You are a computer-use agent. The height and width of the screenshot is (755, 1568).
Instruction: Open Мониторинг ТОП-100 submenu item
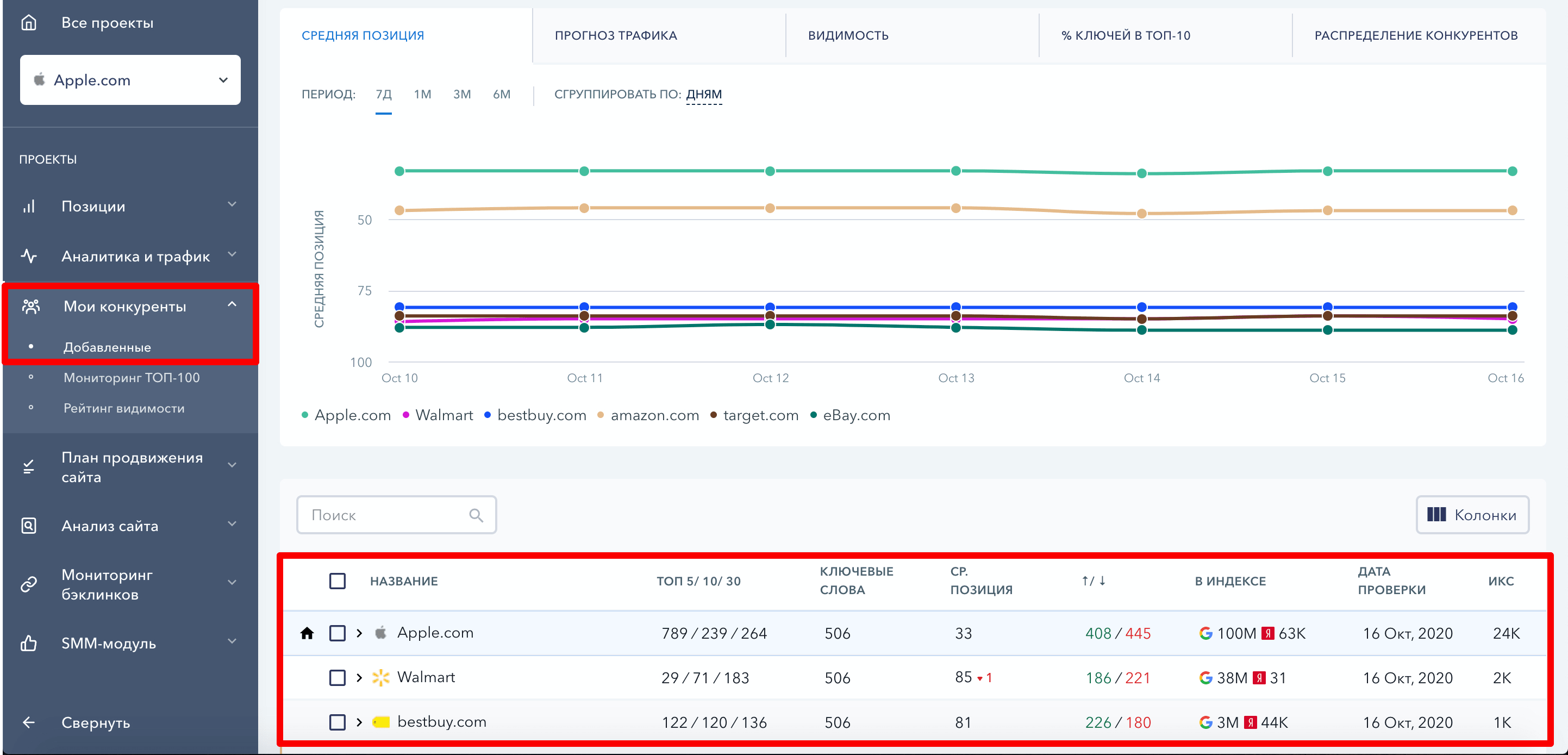(132, 377)
